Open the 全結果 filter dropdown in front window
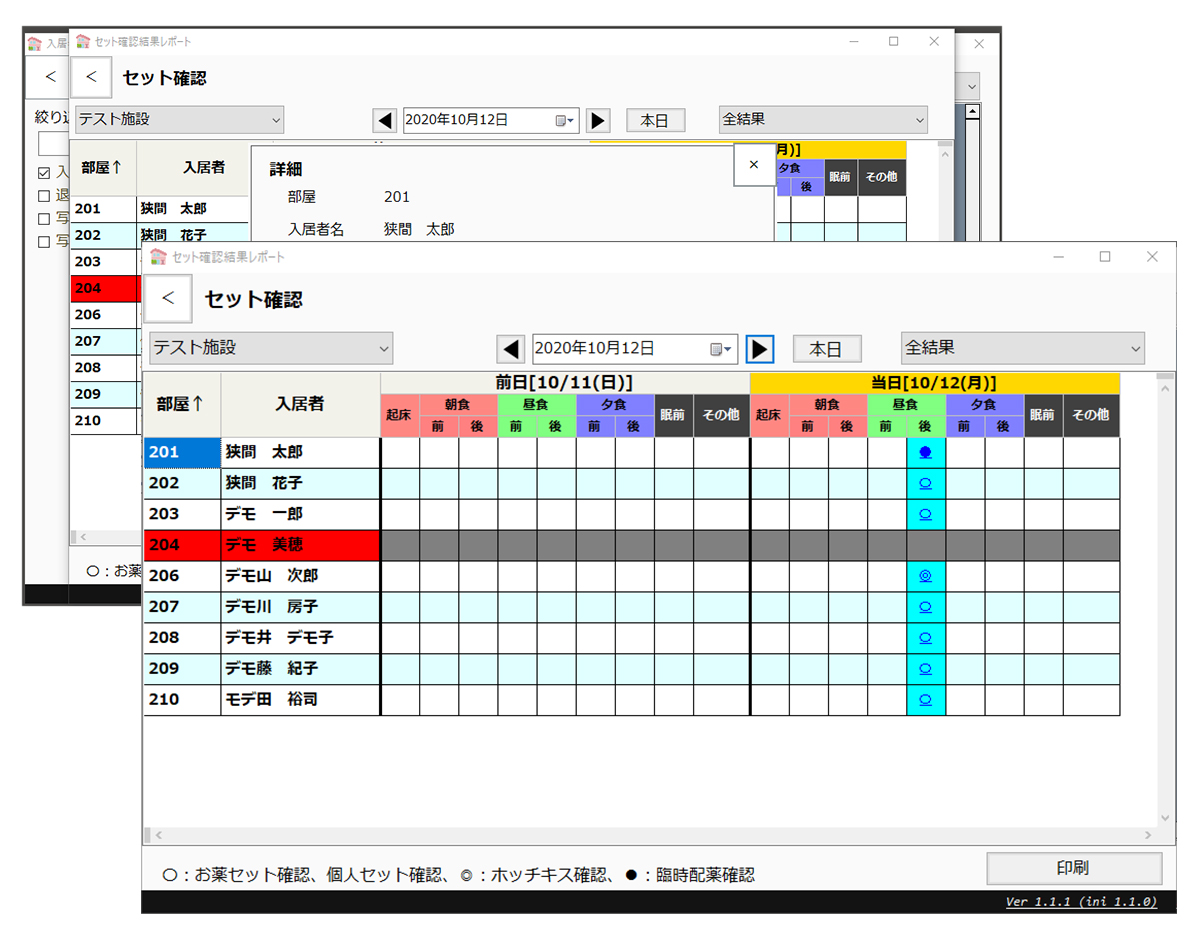 click(1022, 349)
